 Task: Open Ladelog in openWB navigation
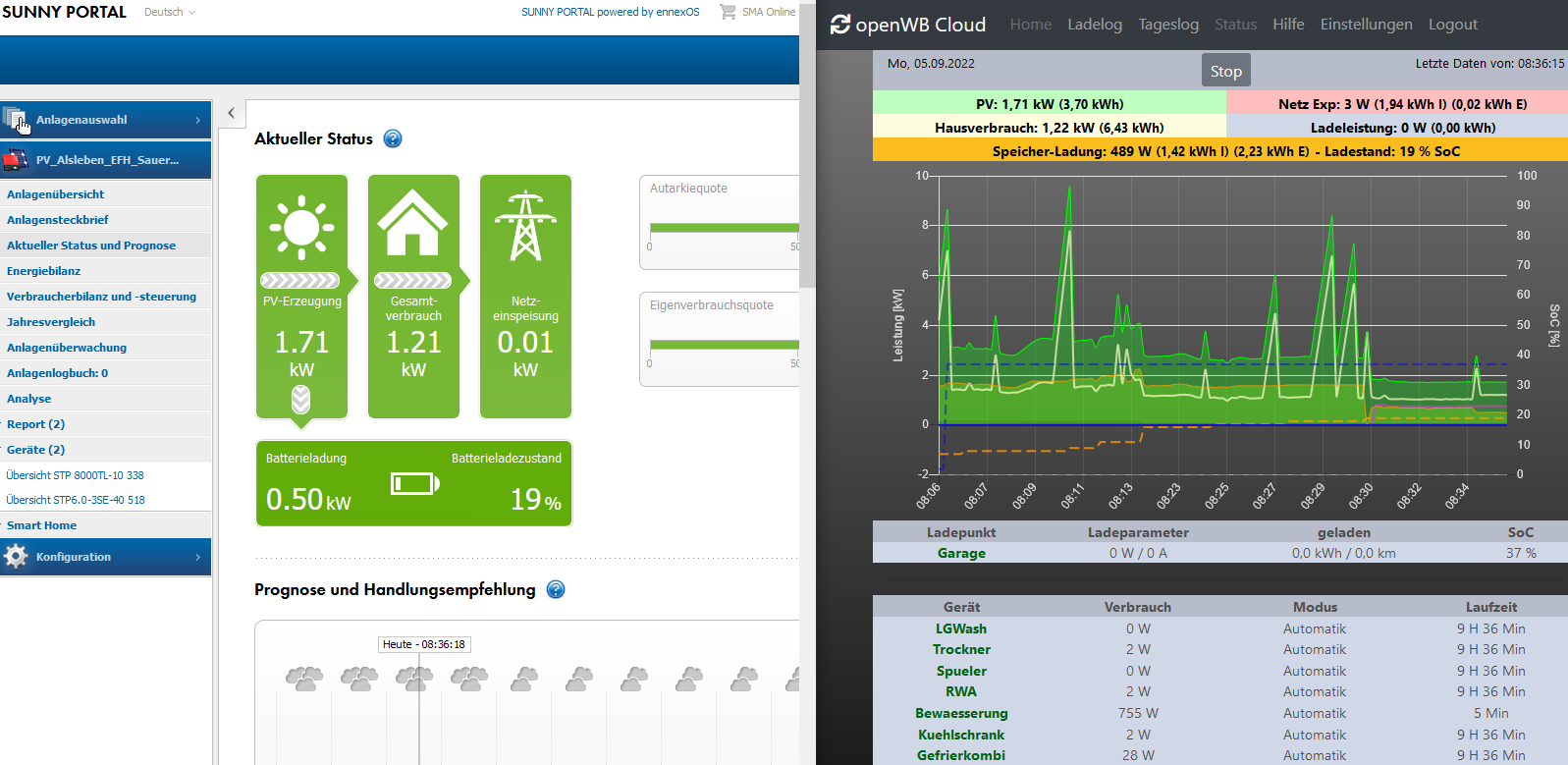[x=1094, y=25]
